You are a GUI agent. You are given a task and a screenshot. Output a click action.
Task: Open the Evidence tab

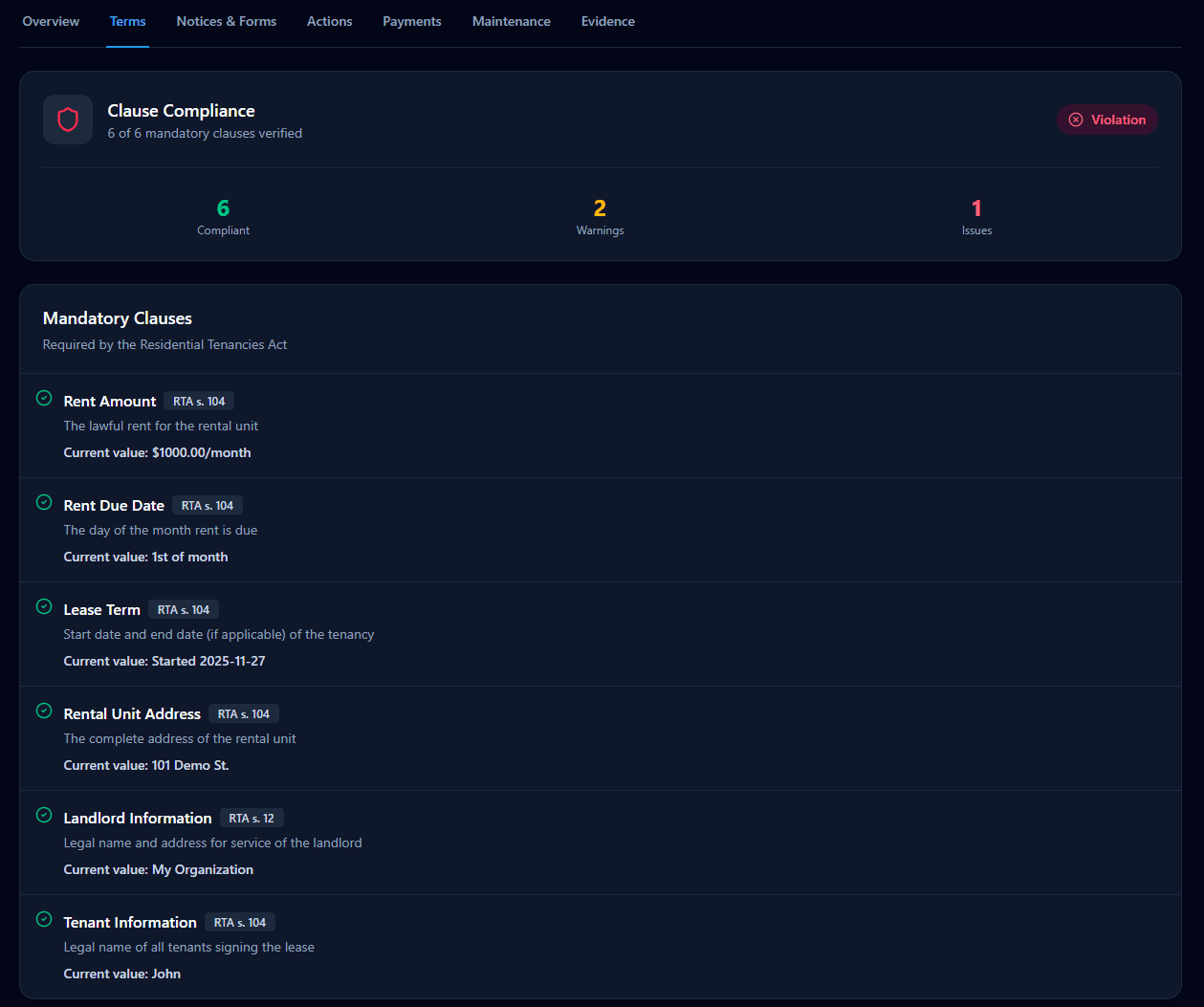click(x=608, y=21)
